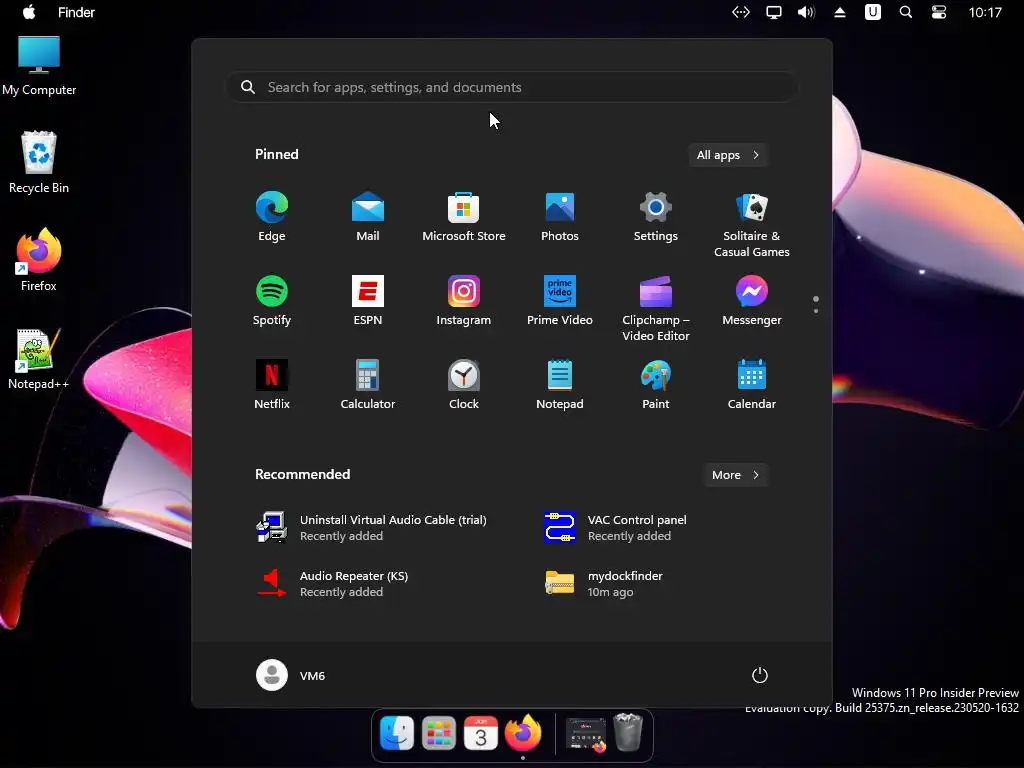This screenshot has width=1024, height=768.
Task: Launch the Mail app
Action: point(368,217)
